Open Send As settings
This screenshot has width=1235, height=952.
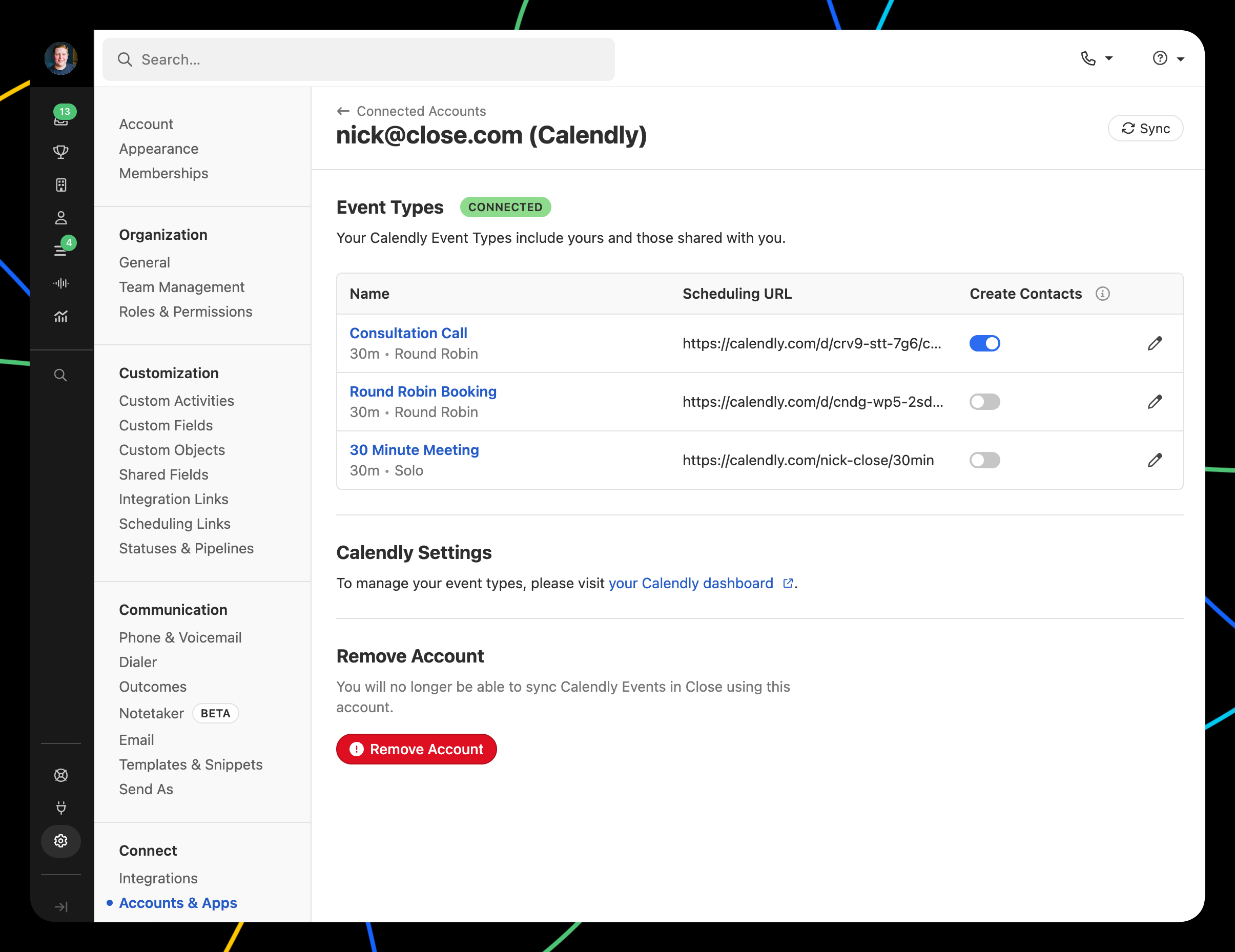146,789
